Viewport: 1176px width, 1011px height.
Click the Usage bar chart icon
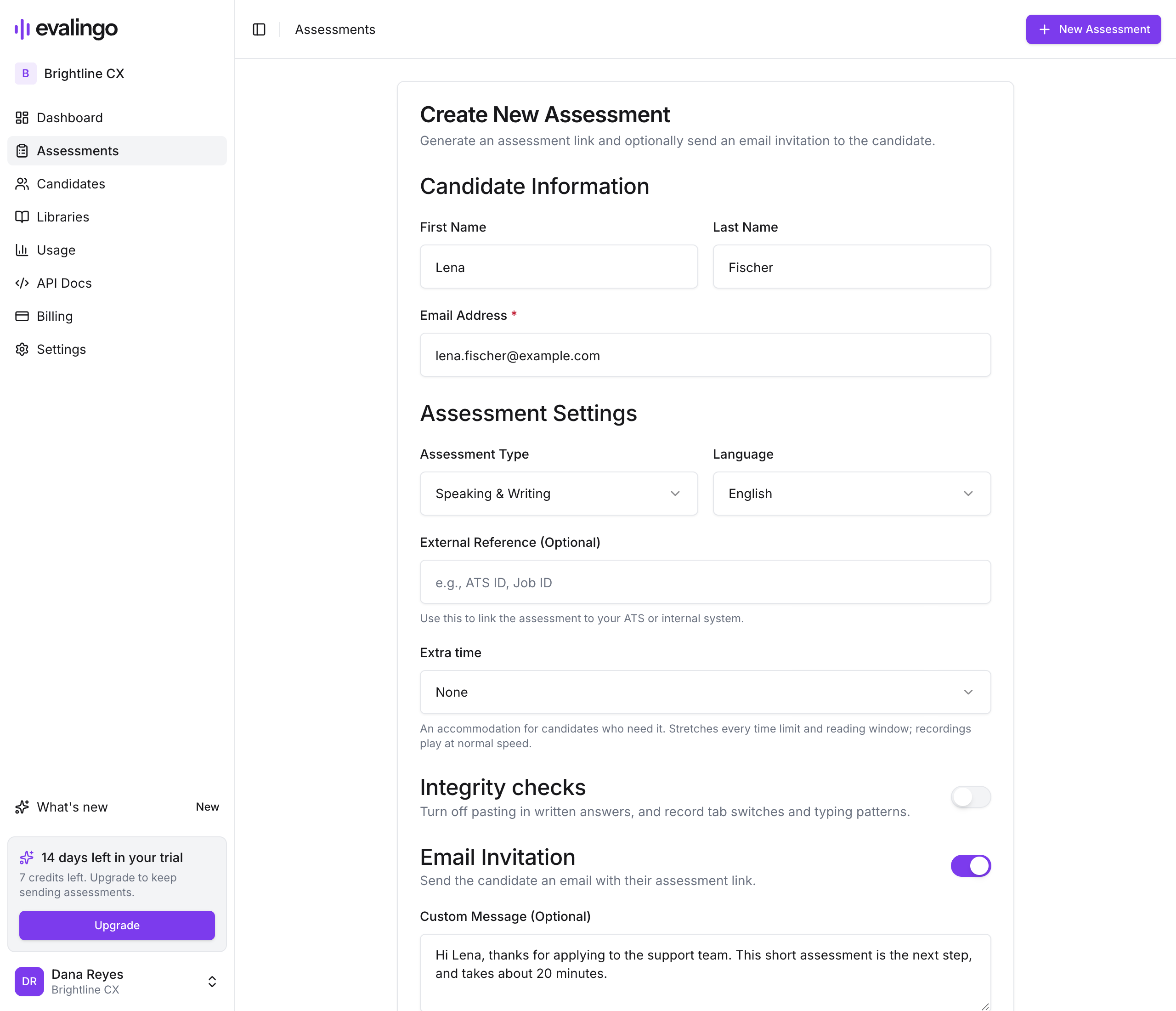pos(22,250)
